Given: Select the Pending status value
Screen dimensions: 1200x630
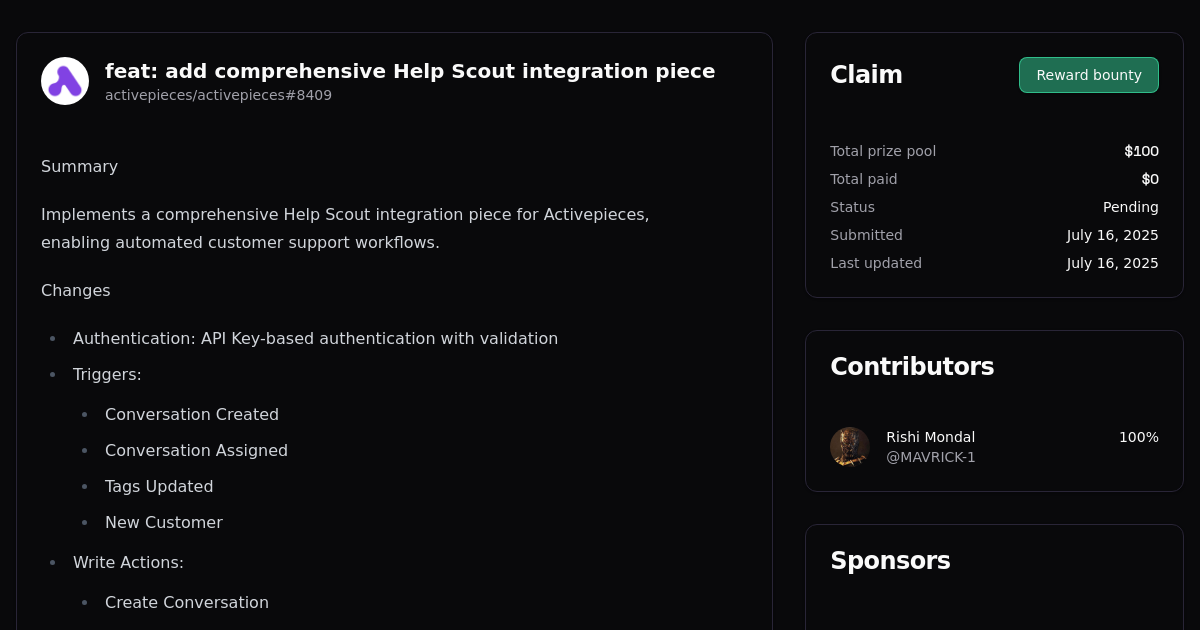Looking at the screenshot, I should 1130,207.
